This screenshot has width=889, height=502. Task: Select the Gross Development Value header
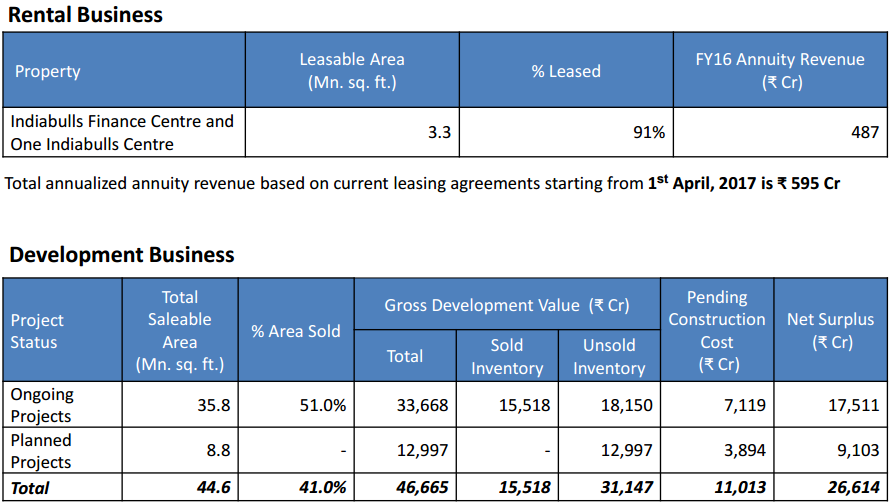507,305
